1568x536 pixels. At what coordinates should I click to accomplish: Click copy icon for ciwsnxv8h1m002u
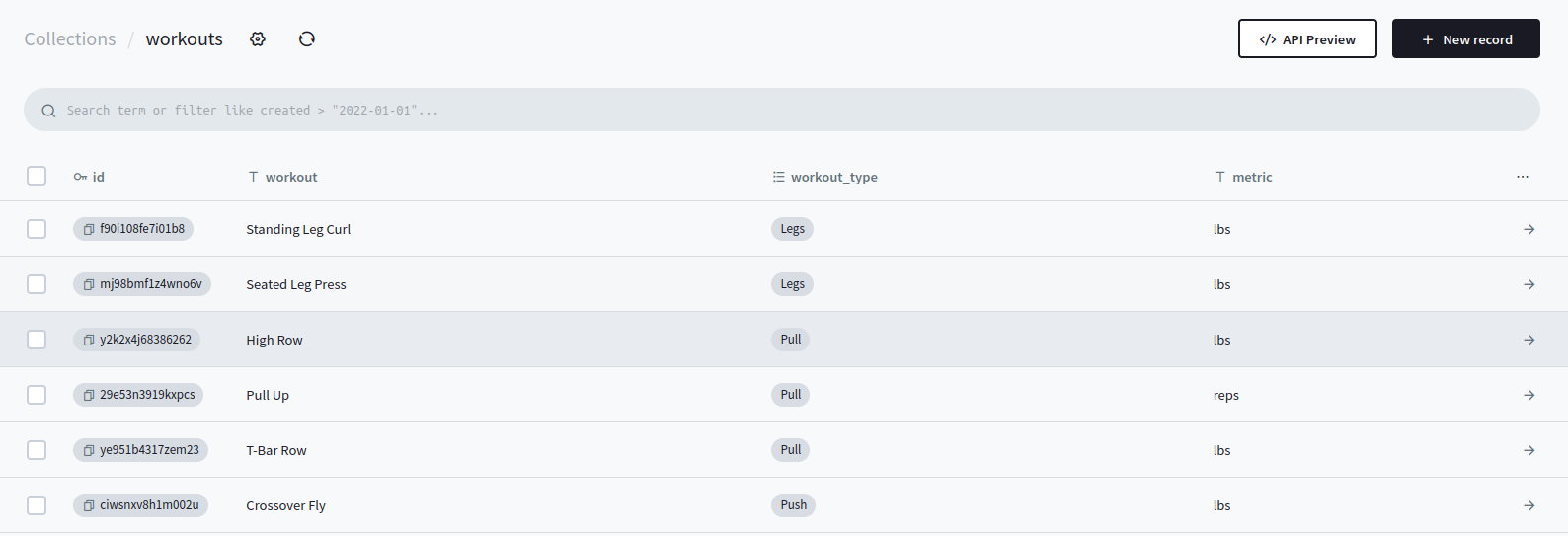pos(89,505)
